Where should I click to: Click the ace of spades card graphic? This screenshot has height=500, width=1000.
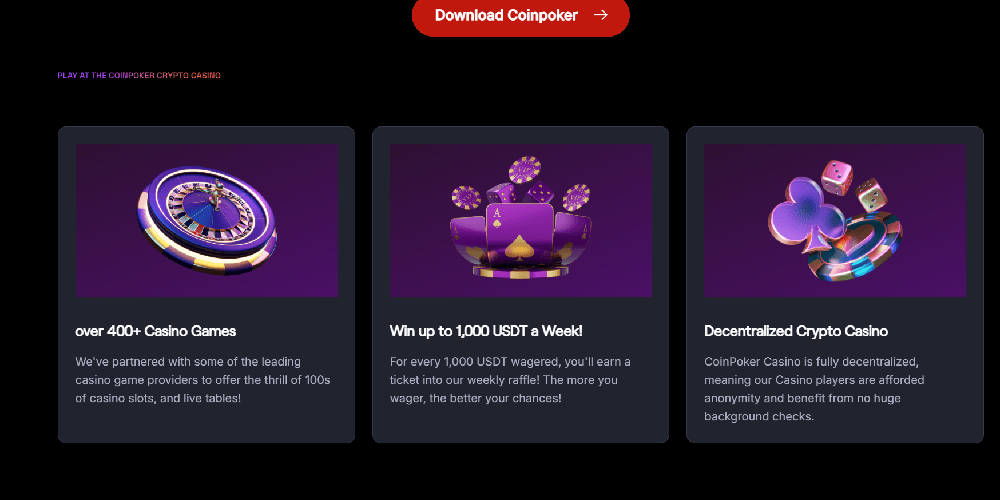pos(519,235)
